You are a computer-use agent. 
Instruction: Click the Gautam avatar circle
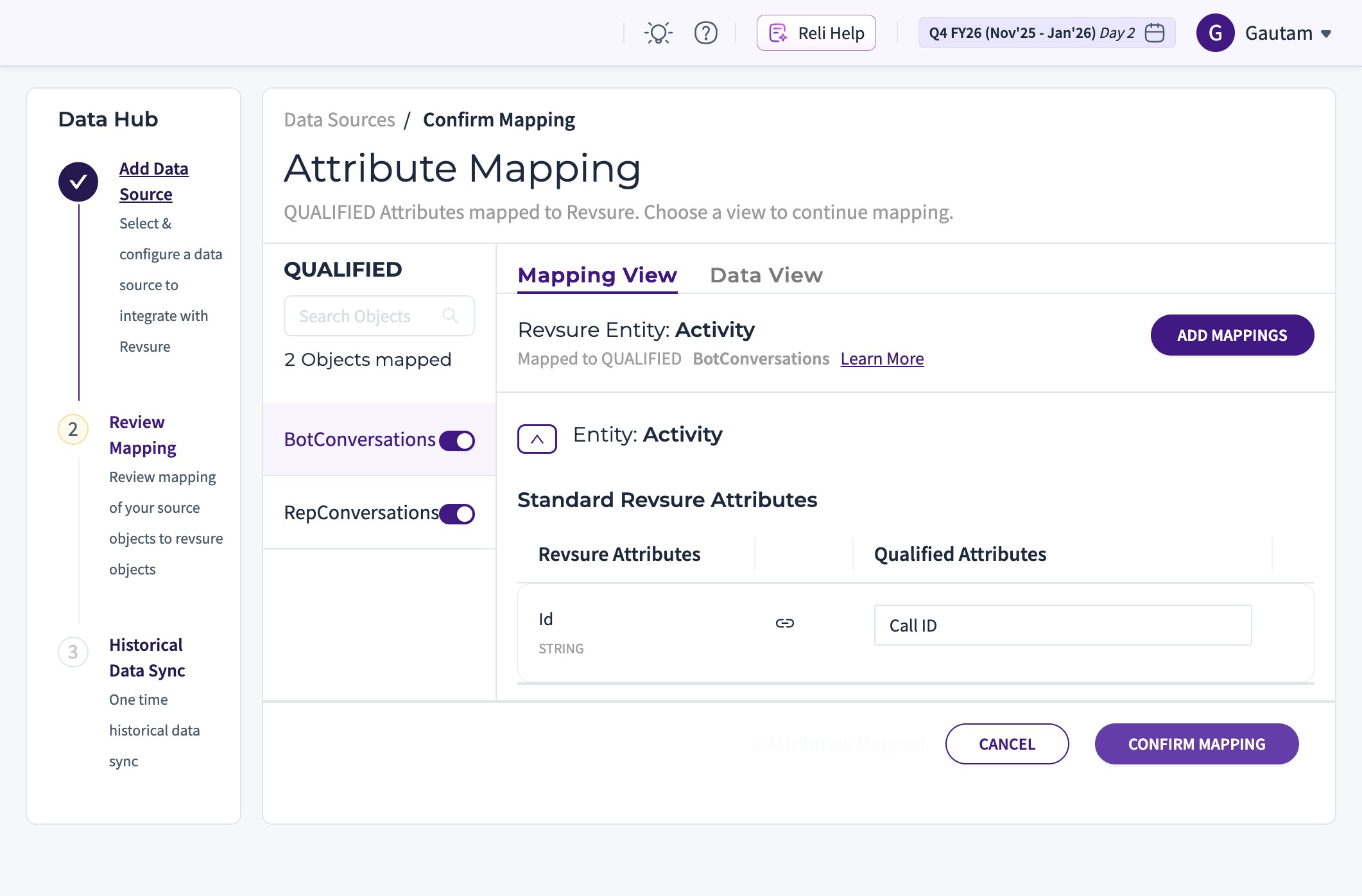pyautogui.click(x=1215, y=33)
